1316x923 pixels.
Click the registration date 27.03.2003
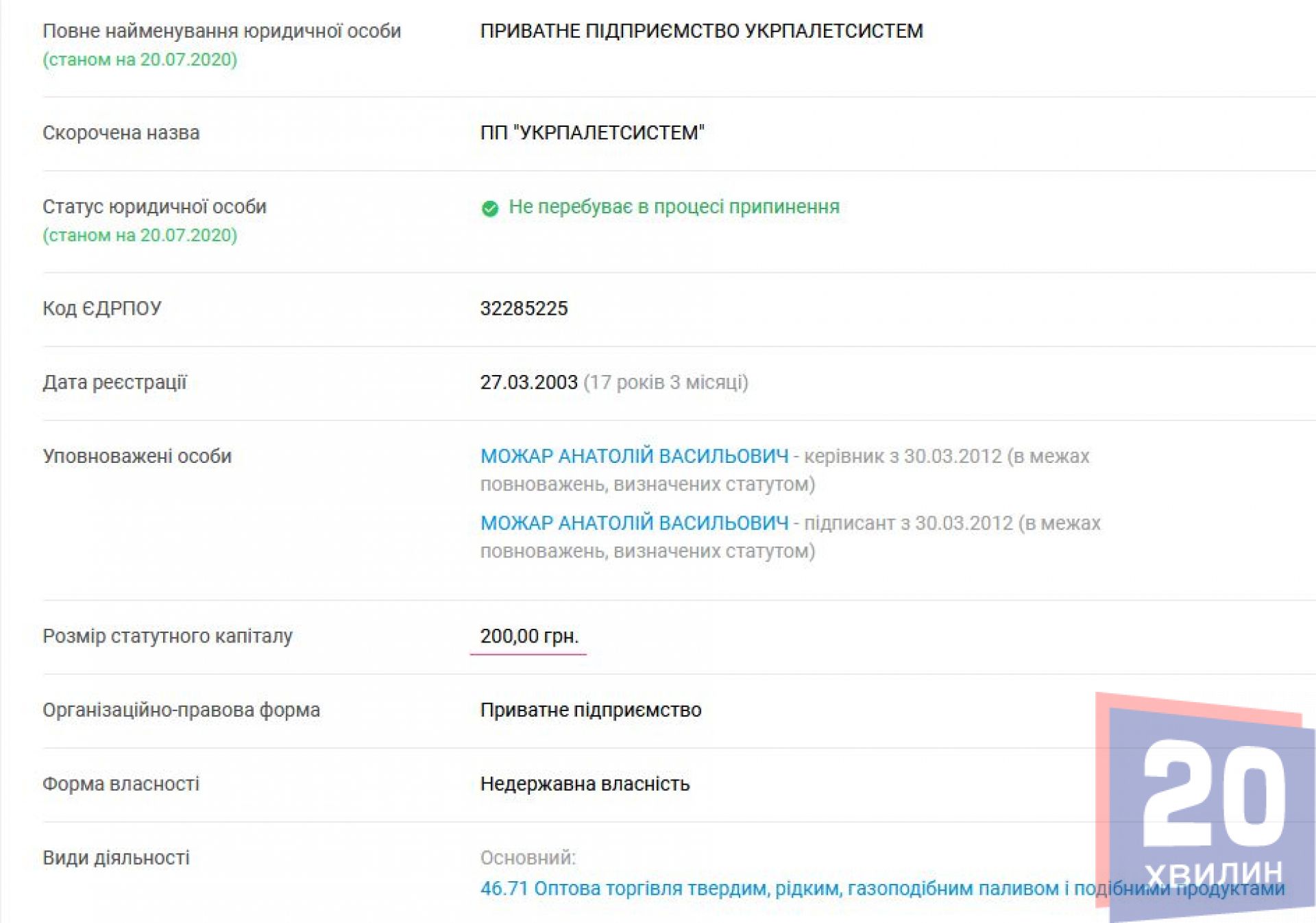click(528, 383)
